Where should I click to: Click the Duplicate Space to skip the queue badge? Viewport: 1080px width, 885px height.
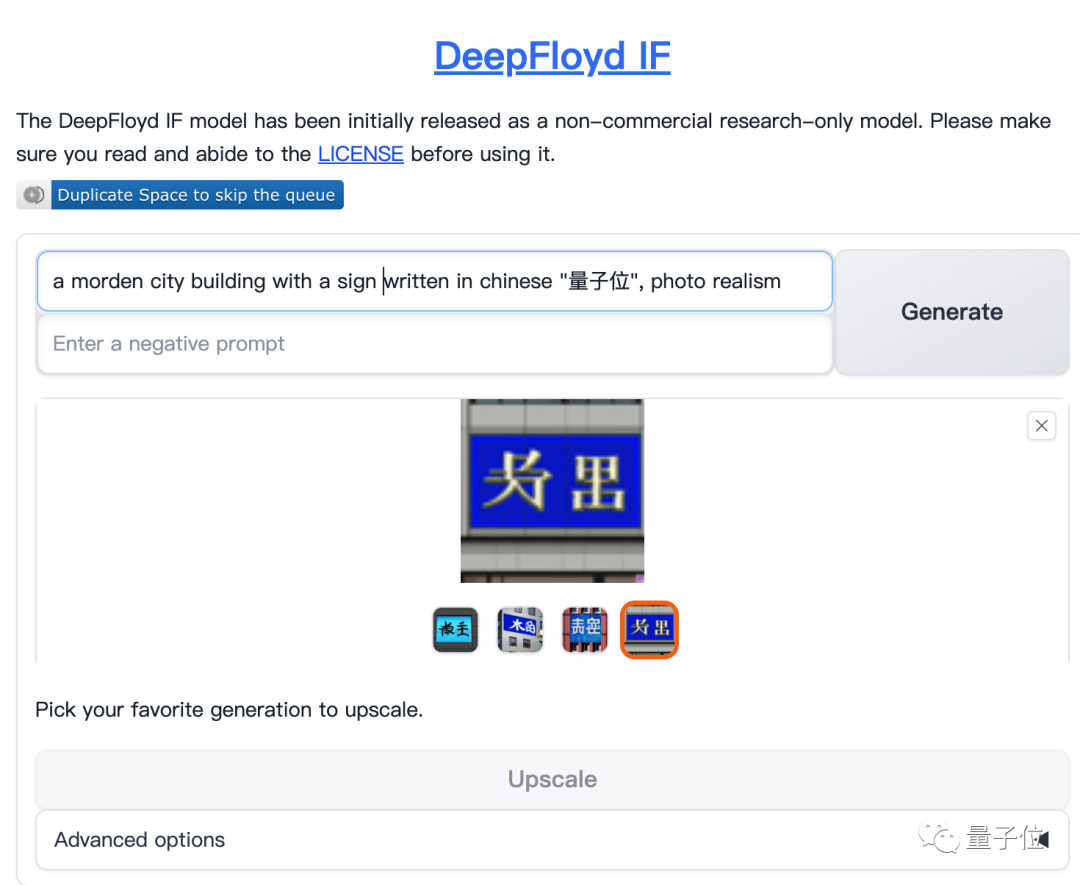(196, 194)
